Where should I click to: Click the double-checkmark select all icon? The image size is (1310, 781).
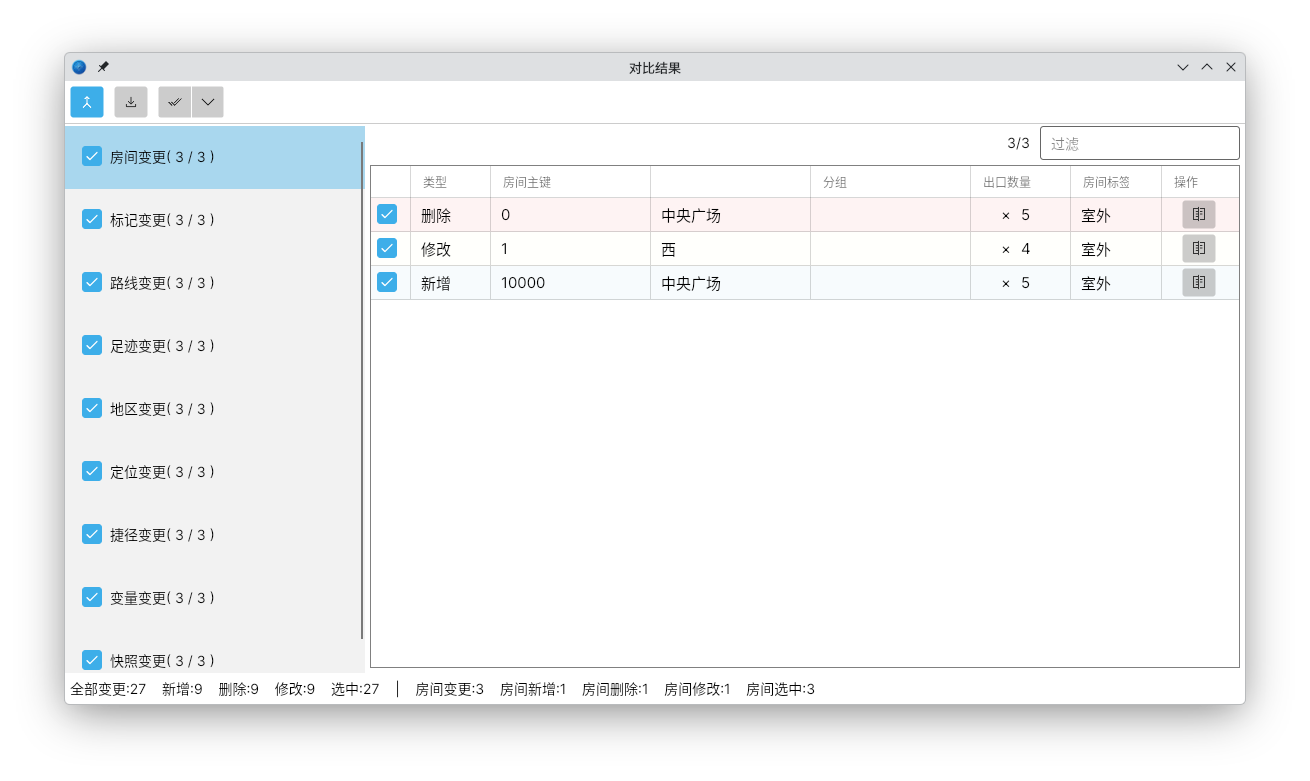[x=175, y=102]
